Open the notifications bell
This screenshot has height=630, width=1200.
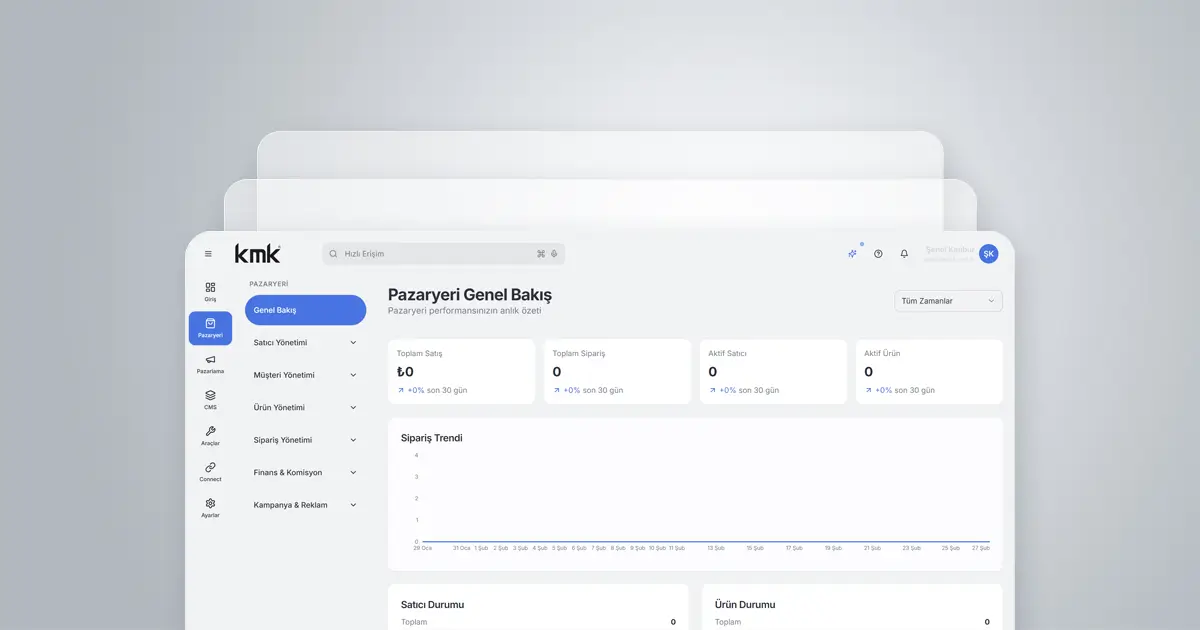coord(904,254)
